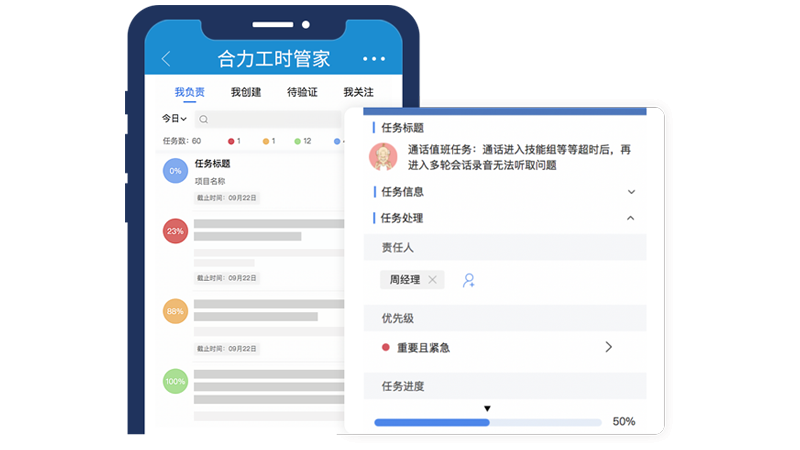Click the 合力工时管家 app title

tap(274, 59)
